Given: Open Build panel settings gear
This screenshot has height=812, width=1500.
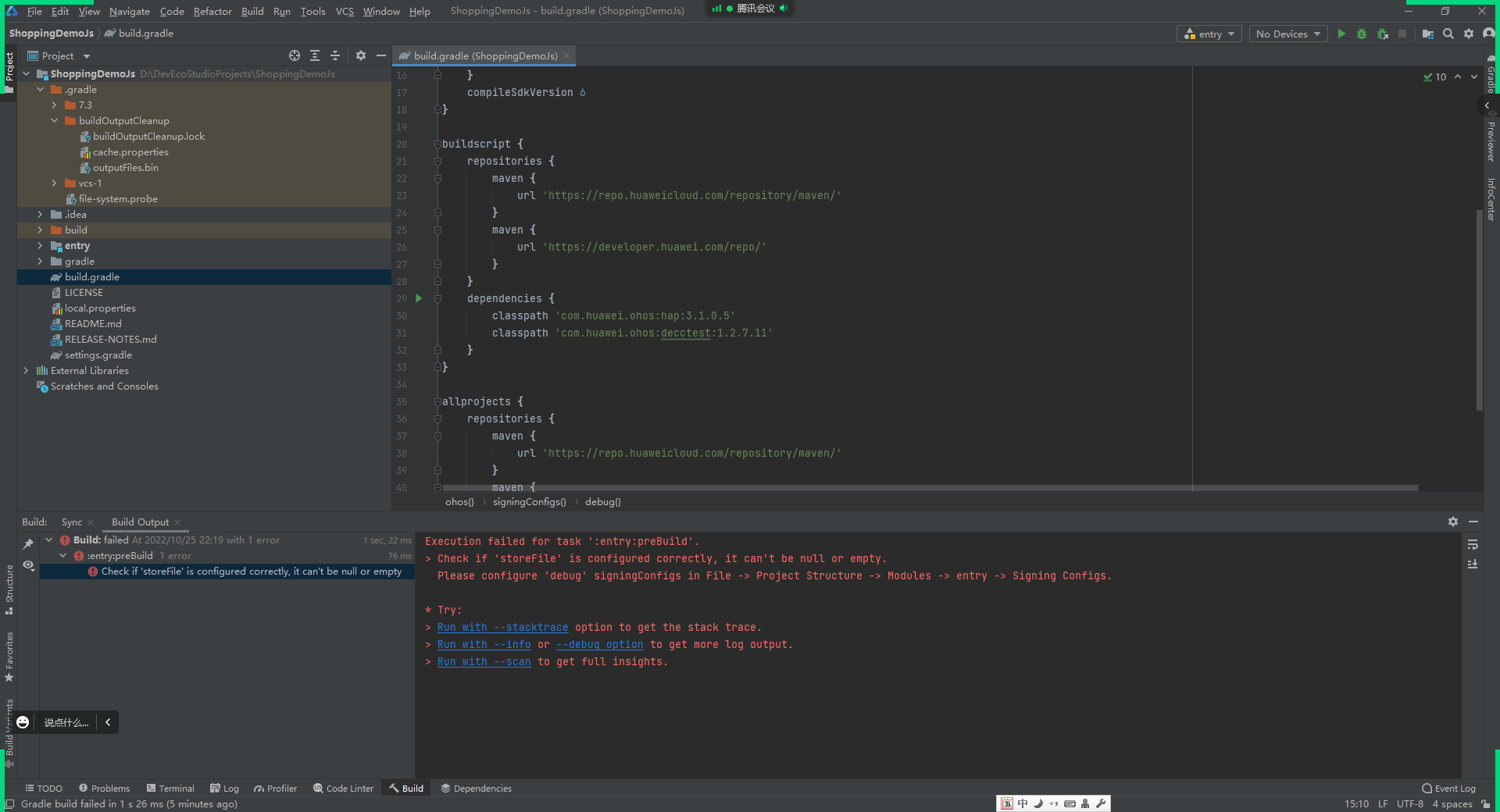Looking at the screenshot, I should pyautogui.click(x=1453, y=522).
